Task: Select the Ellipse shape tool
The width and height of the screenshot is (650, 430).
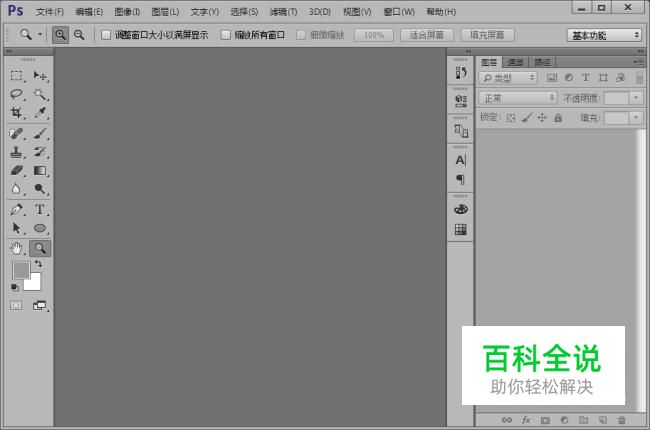Action: tap(40, 228)
